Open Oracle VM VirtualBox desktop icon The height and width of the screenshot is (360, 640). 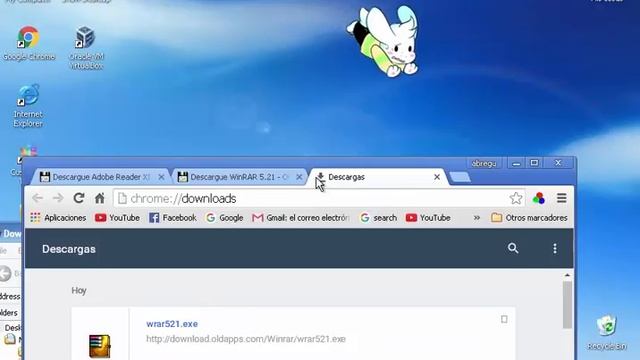point(86,47)
